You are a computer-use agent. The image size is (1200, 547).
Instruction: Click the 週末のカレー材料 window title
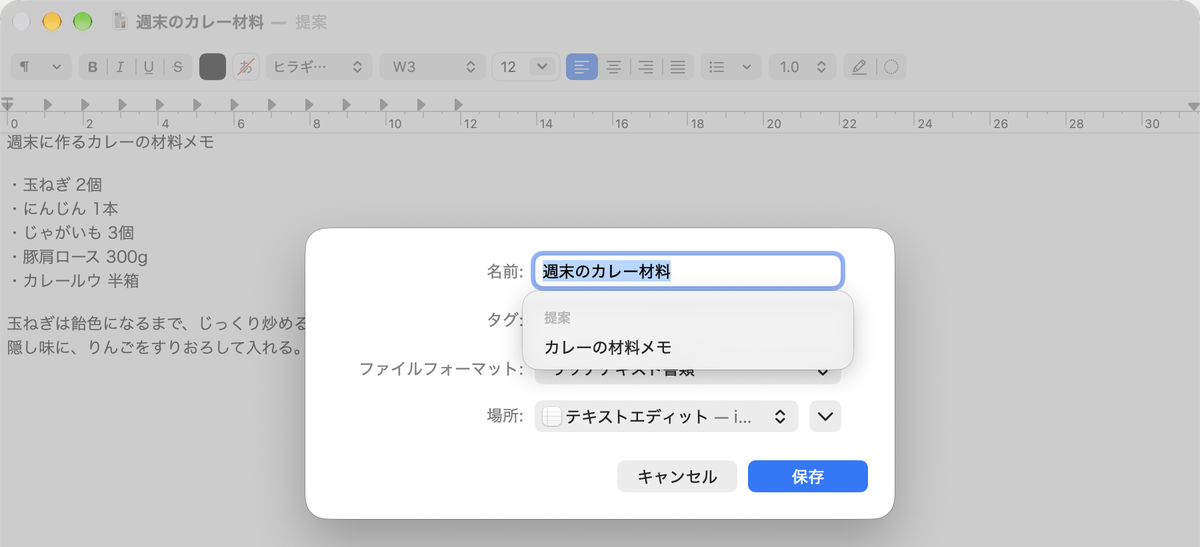click(200, 21)
